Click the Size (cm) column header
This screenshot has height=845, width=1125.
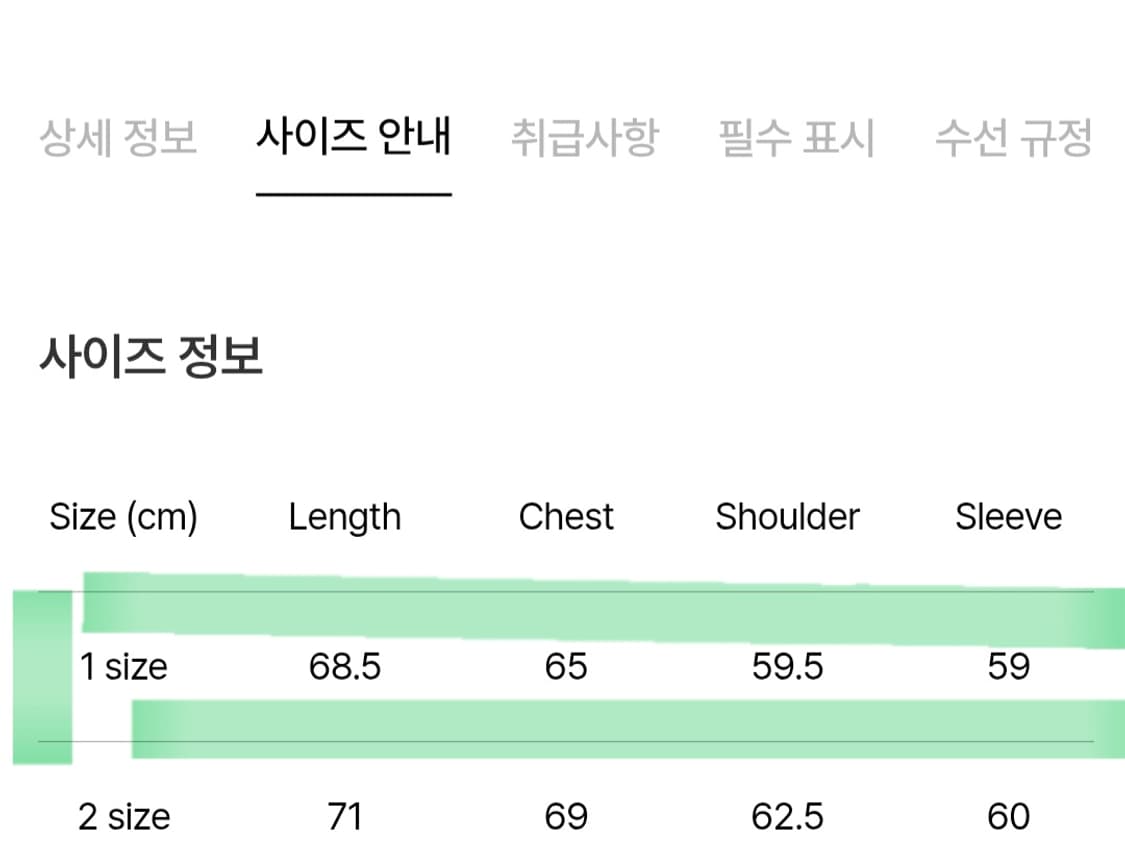pyautogui.click(x=123, y=516)
